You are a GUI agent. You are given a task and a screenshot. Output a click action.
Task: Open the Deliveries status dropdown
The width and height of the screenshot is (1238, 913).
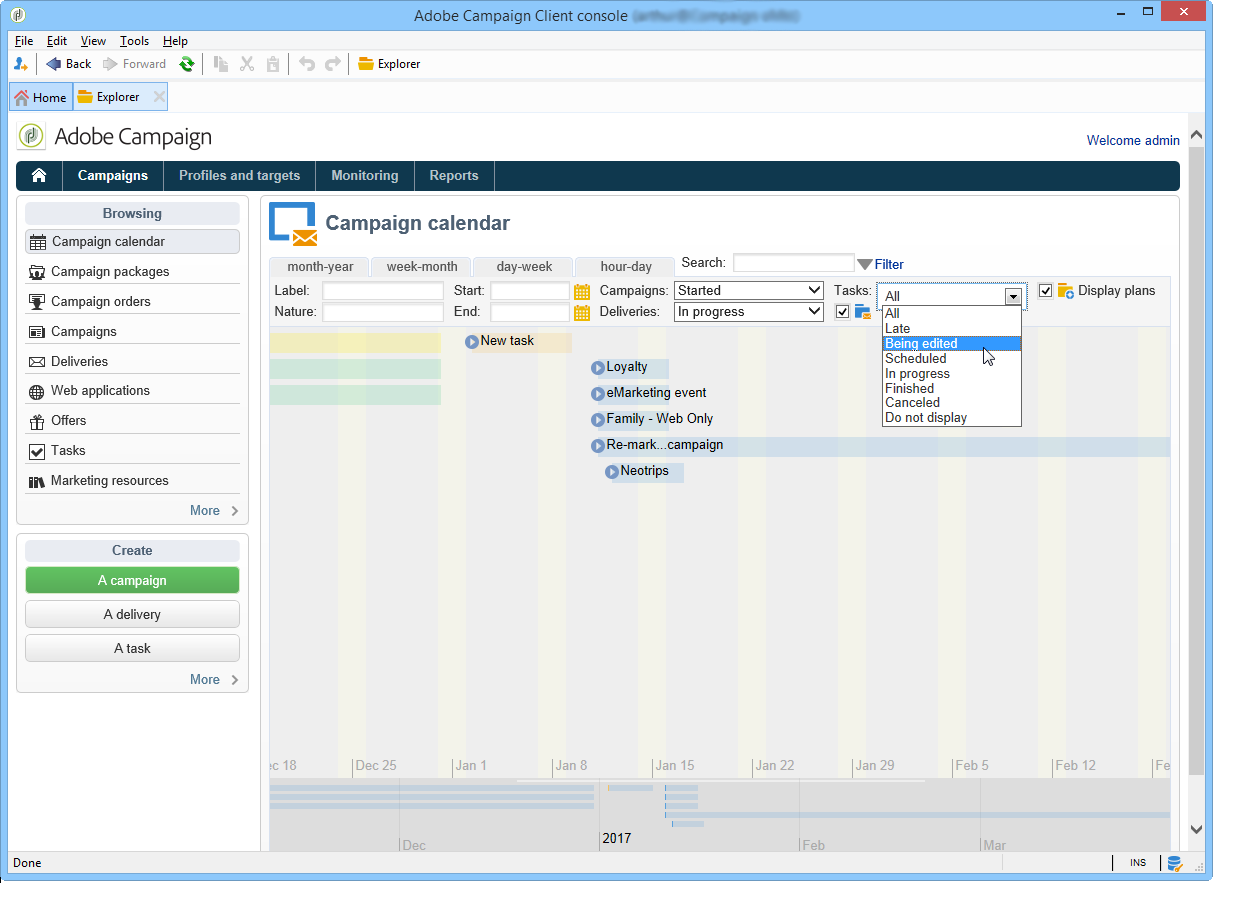point(749,312)
